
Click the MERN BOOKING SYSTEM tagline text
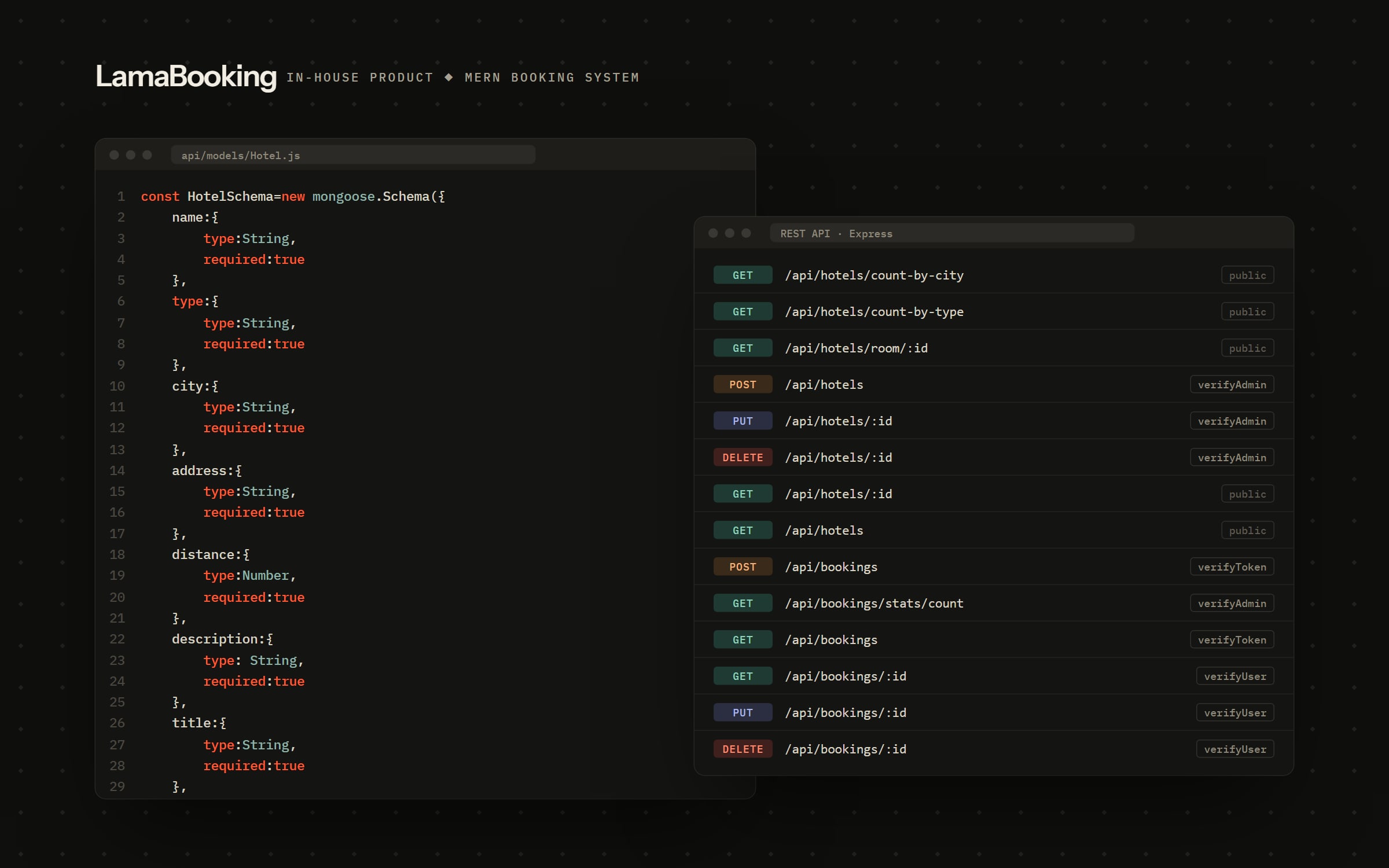tap(552, 78)
